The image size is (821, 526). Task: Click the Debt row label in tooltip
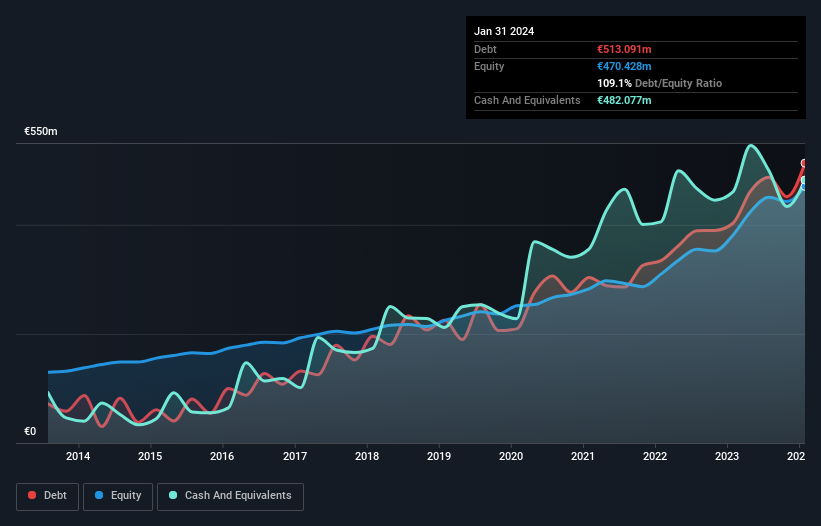[485, 49]
